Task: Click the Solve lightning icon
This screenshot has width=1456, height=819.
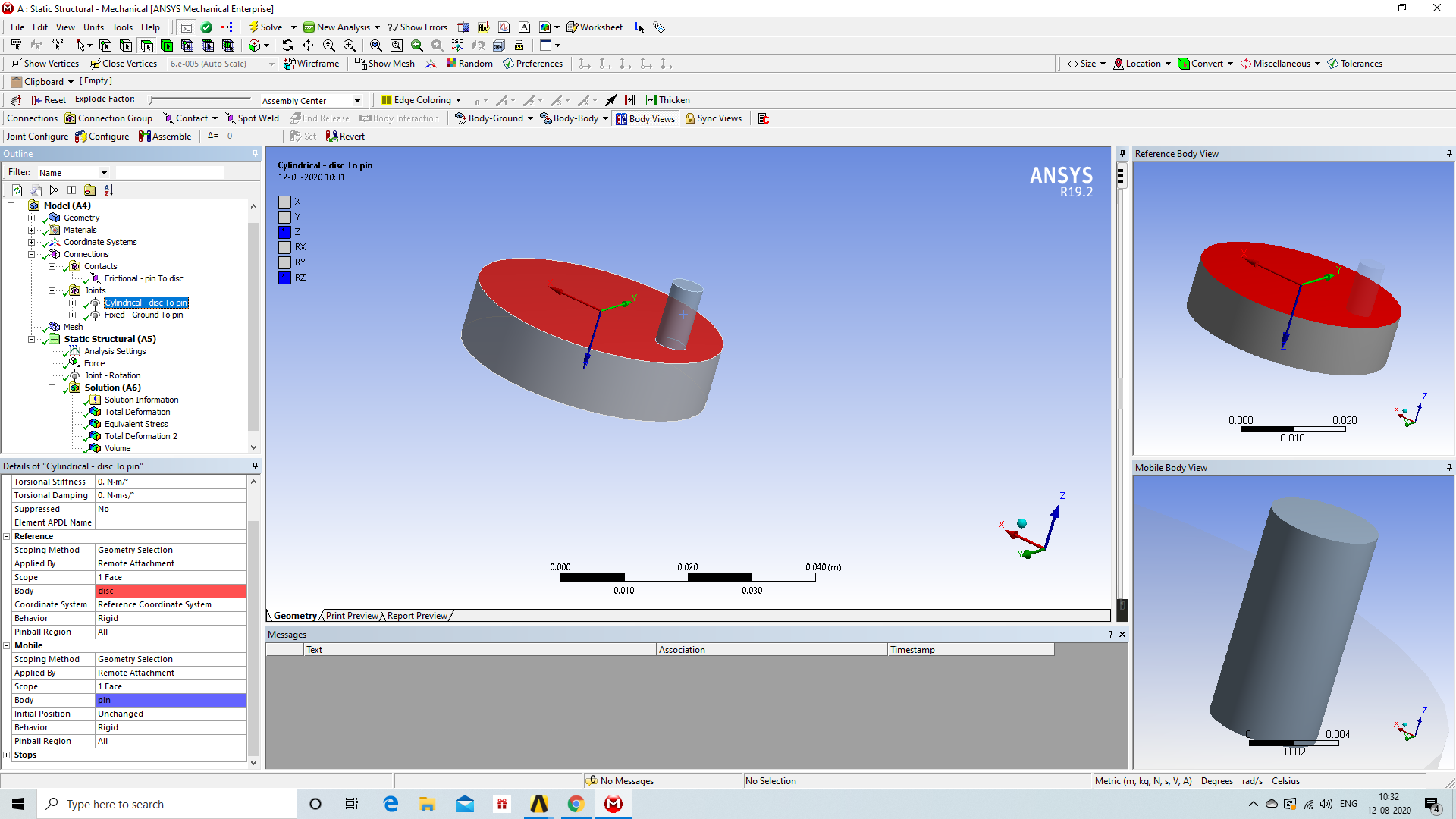Action: point(255,27)
